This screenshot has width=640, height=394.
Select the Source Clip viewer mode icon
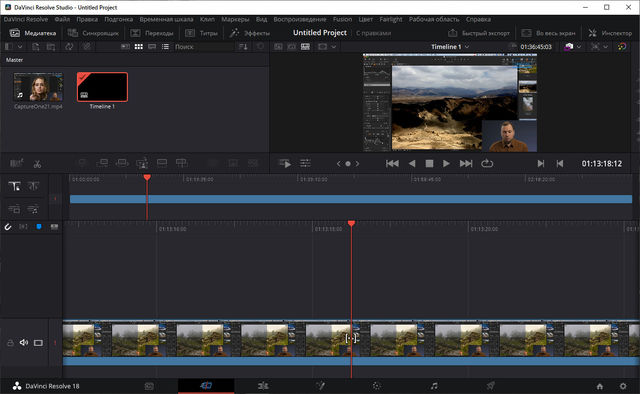click(278, 47)
